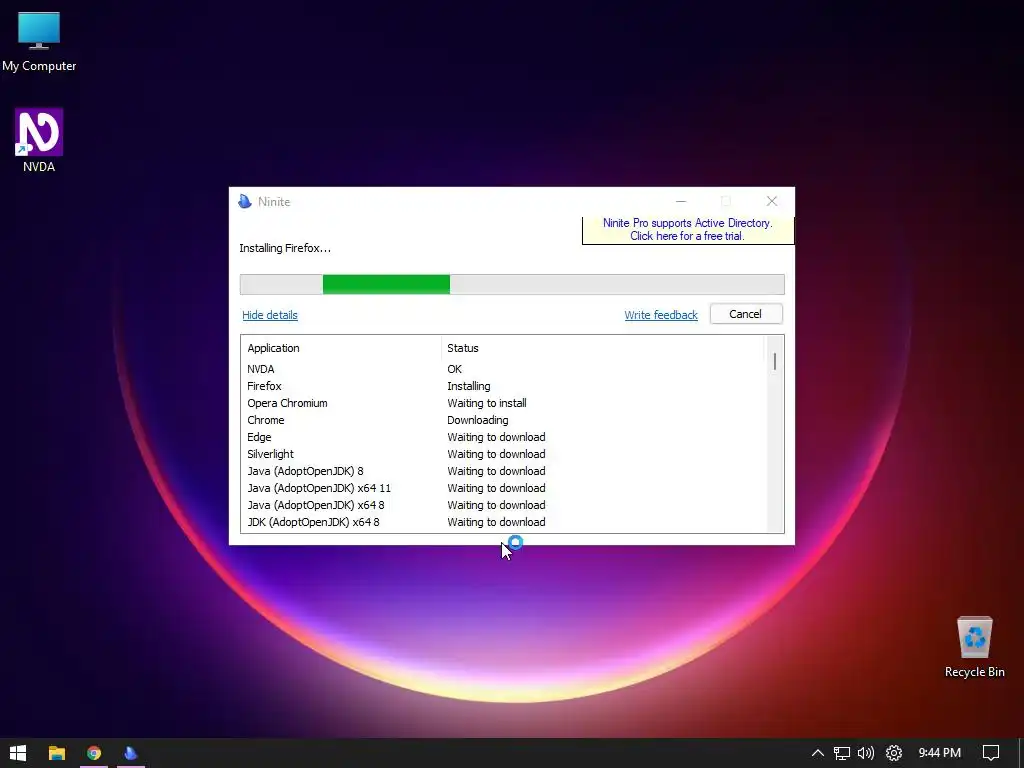1024x768 pixels.
Task: Click the Status column header
Action: click(602, 348)
